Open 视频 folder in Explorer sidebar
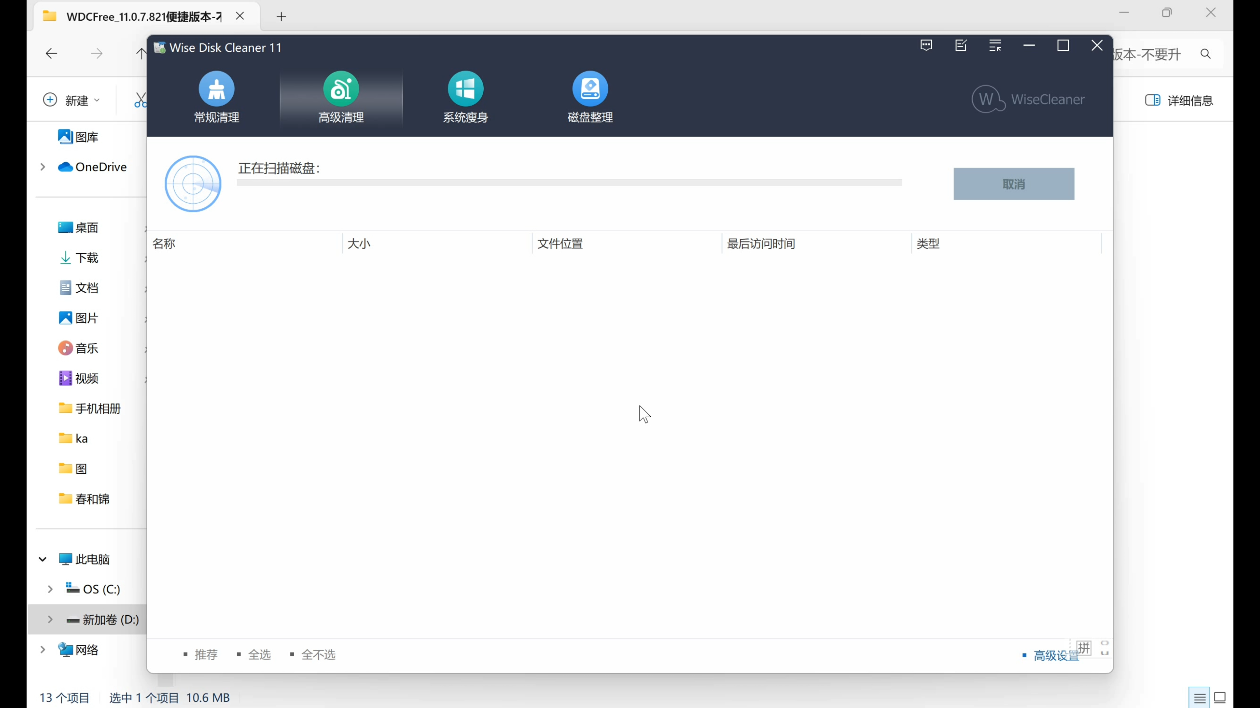Image resolution: width=1260 pixels, height=708 pixels. click(78, 378)
